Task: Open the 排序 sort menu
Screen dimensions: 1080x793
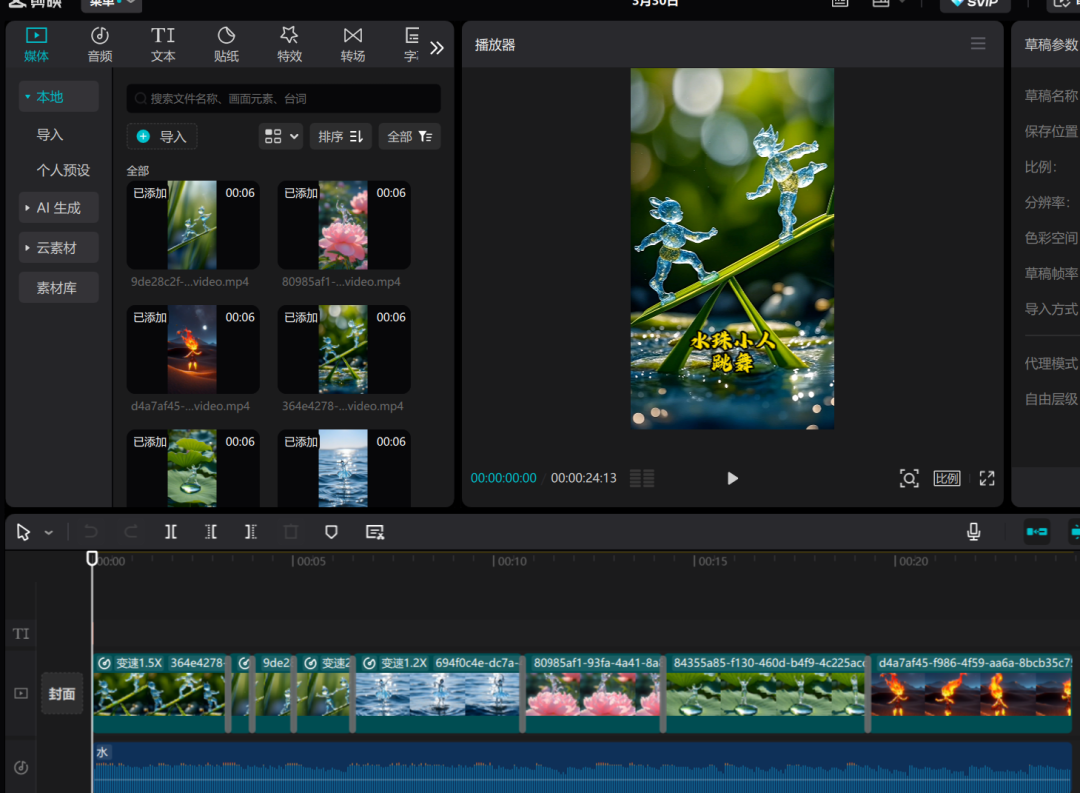Action: pyautogui.click(x=340, y=136)
